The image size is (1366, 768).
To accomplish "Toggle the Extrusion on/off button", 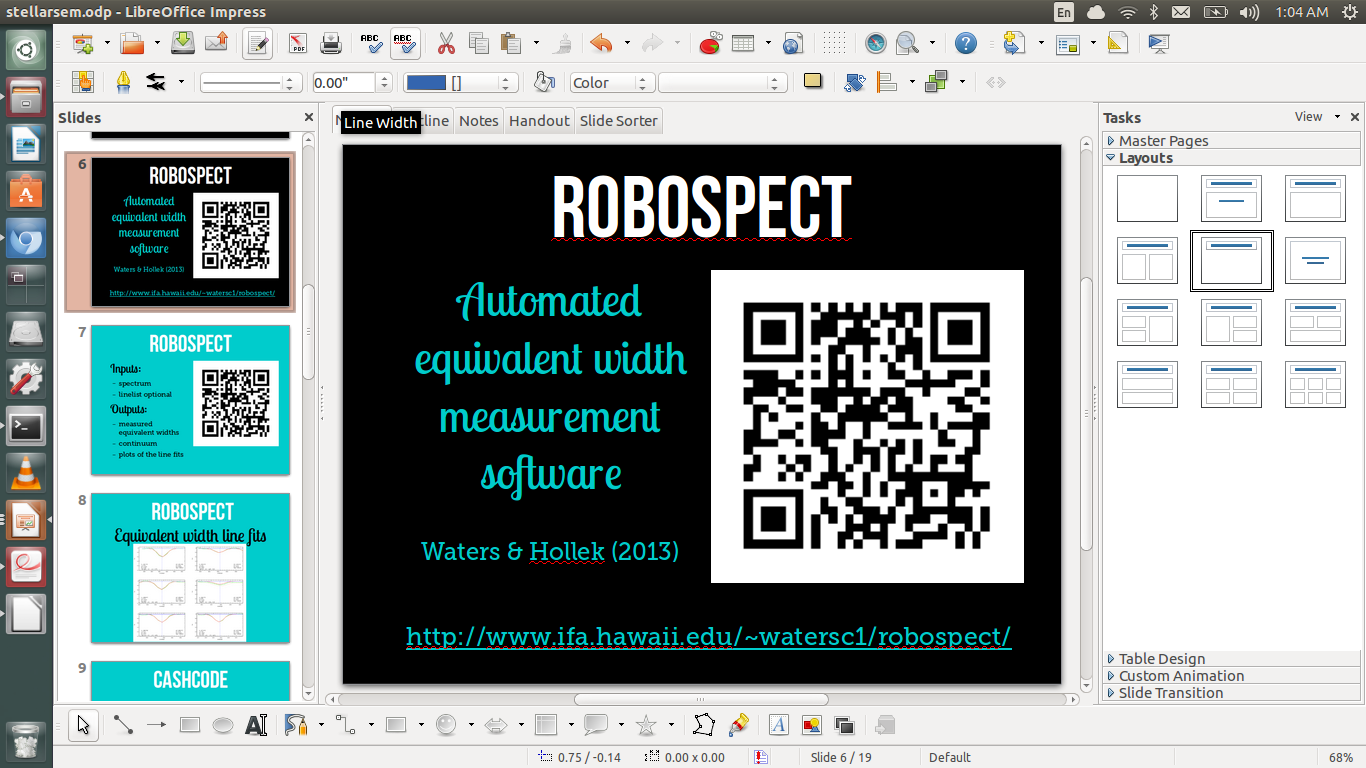I will (885, 725).
